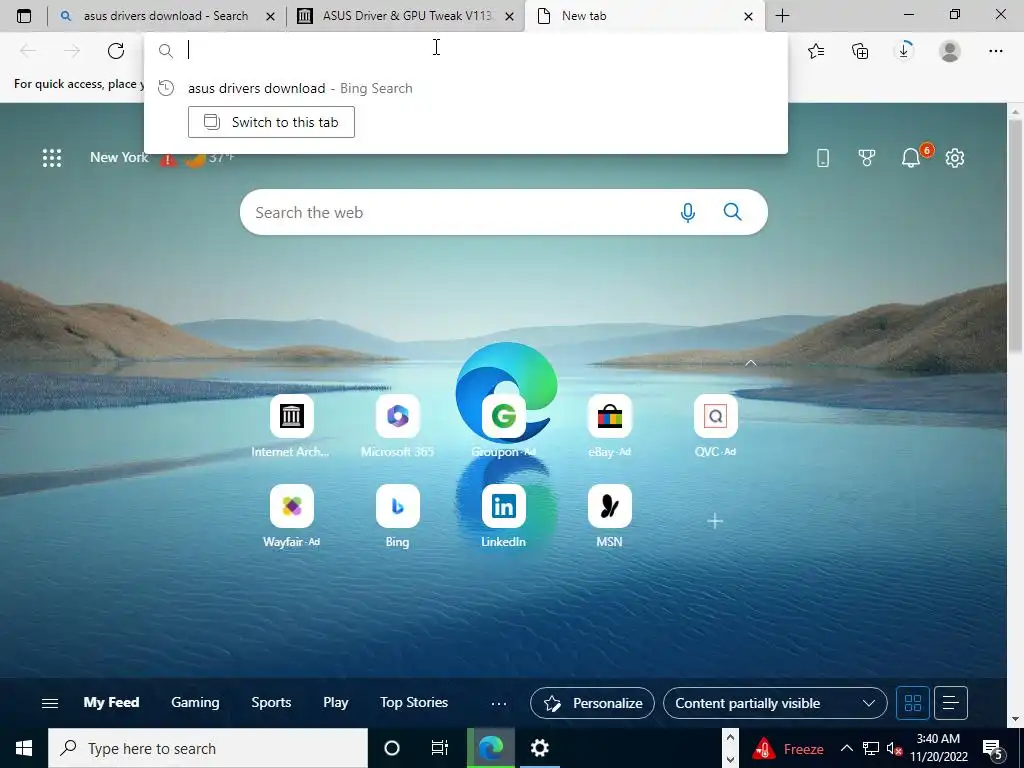This screenshot has height=768, width=1024.
Task: Open the Downloads icon
Action: point(904,51)
